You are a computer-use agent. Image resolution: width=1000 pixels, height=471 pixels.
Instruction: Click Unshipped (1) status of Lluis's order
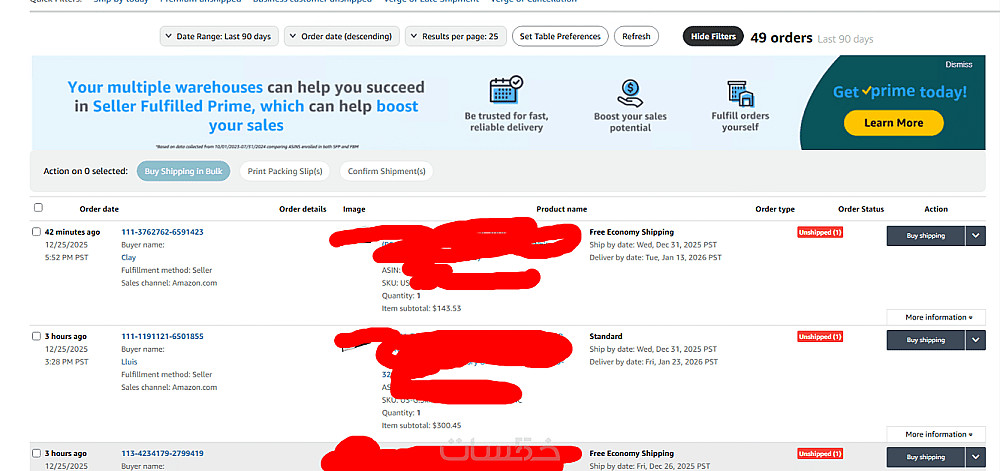tap(820, 337)
